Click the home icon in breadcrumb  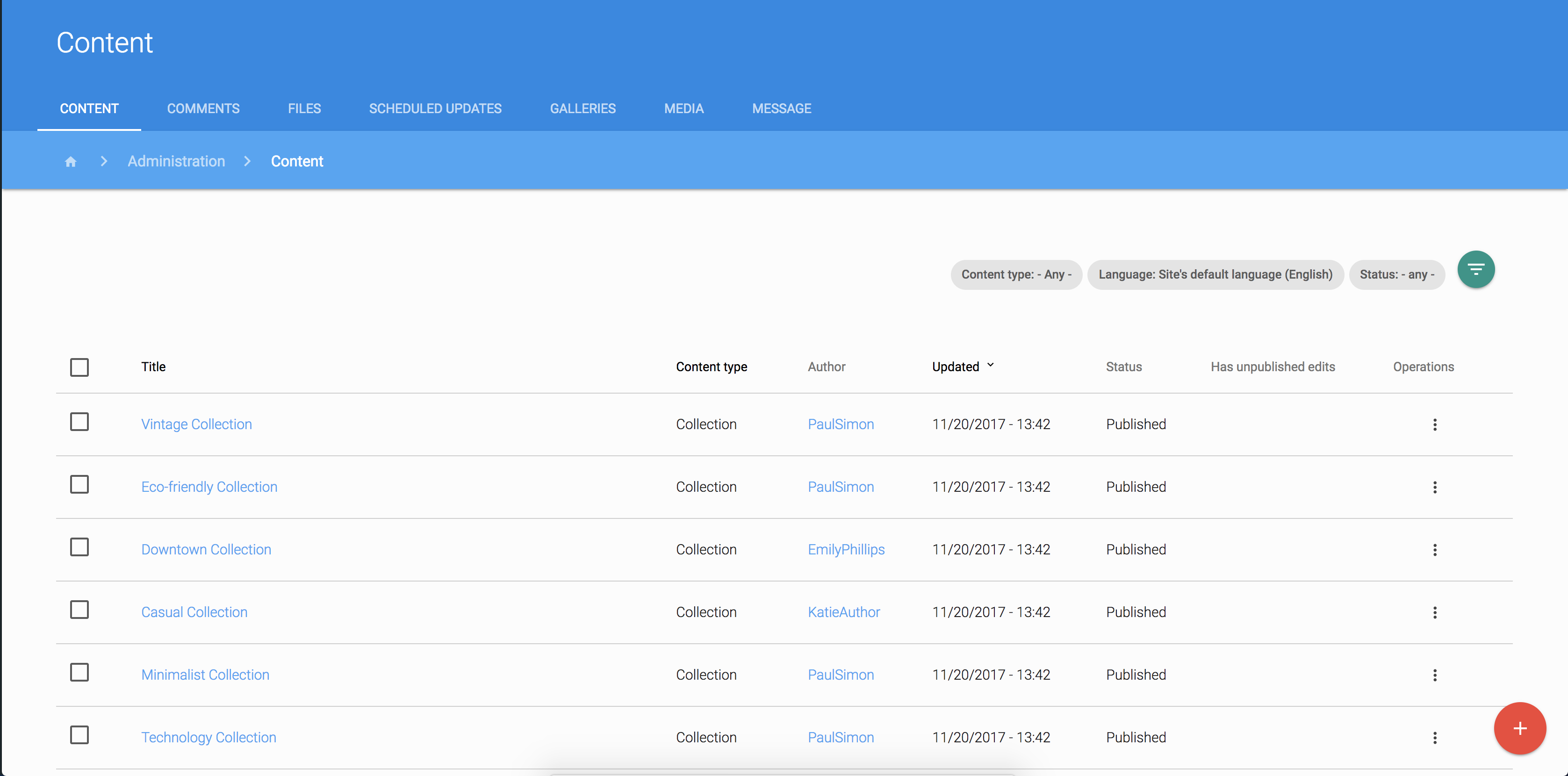pos(71,161)
